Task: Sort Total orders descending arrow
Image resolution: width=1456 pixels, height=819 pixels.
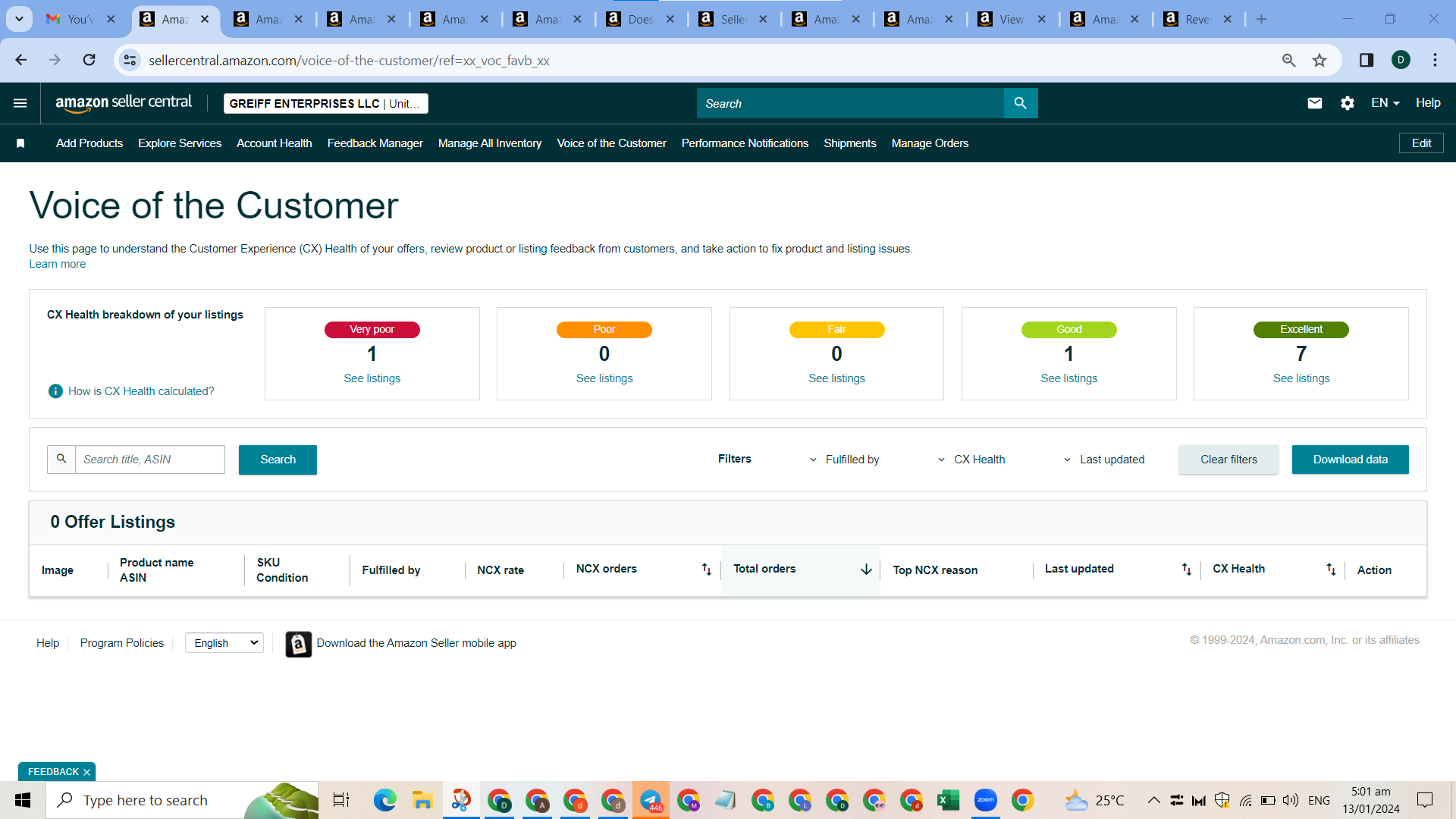Action: [x=866, y=570]
